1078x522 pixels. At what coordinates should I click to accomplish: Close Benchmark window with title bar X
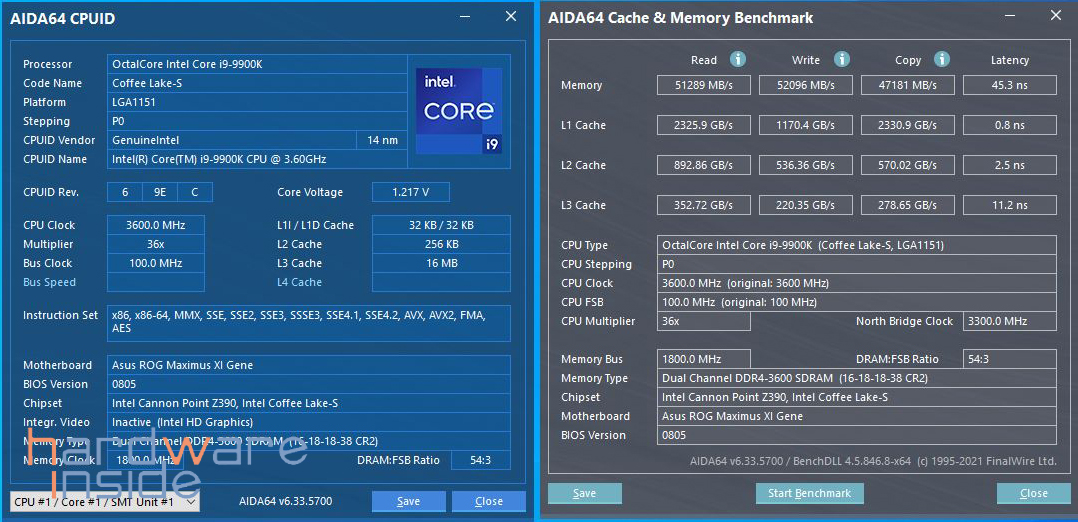(1056, 17)
